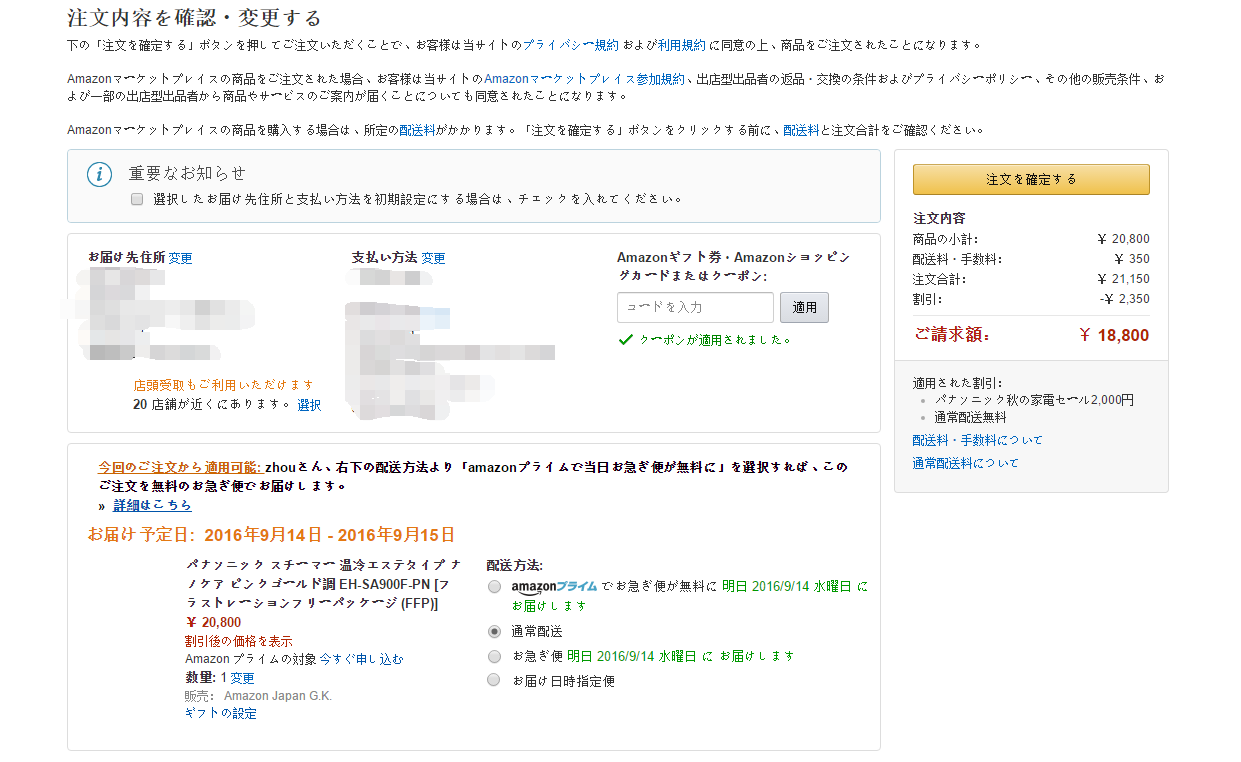
Task: Check the default address and payment checkbox
Action: click(137, 199)
